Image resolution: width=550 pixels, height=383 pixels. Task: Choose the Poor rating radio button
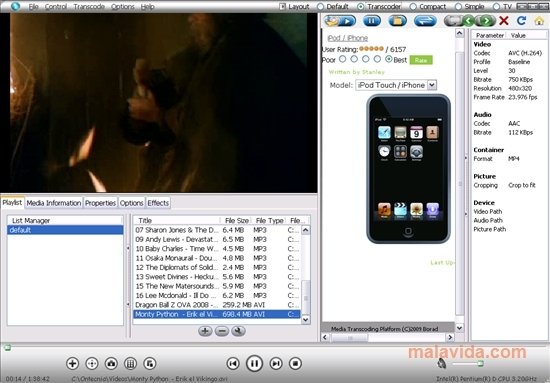(x=343, y=59)
